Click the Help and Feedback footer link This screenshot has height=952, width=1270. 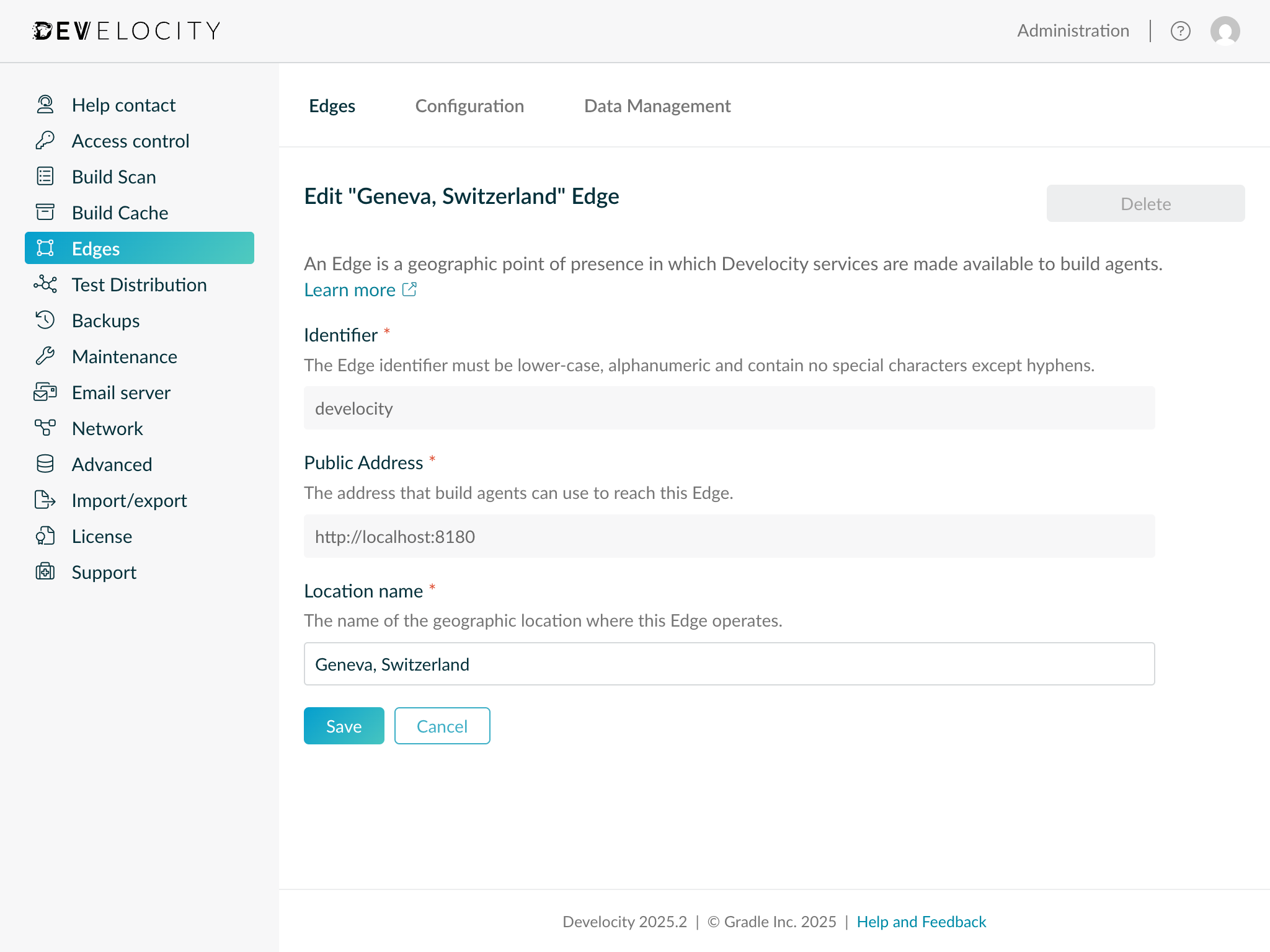click(x=921, y=922)
